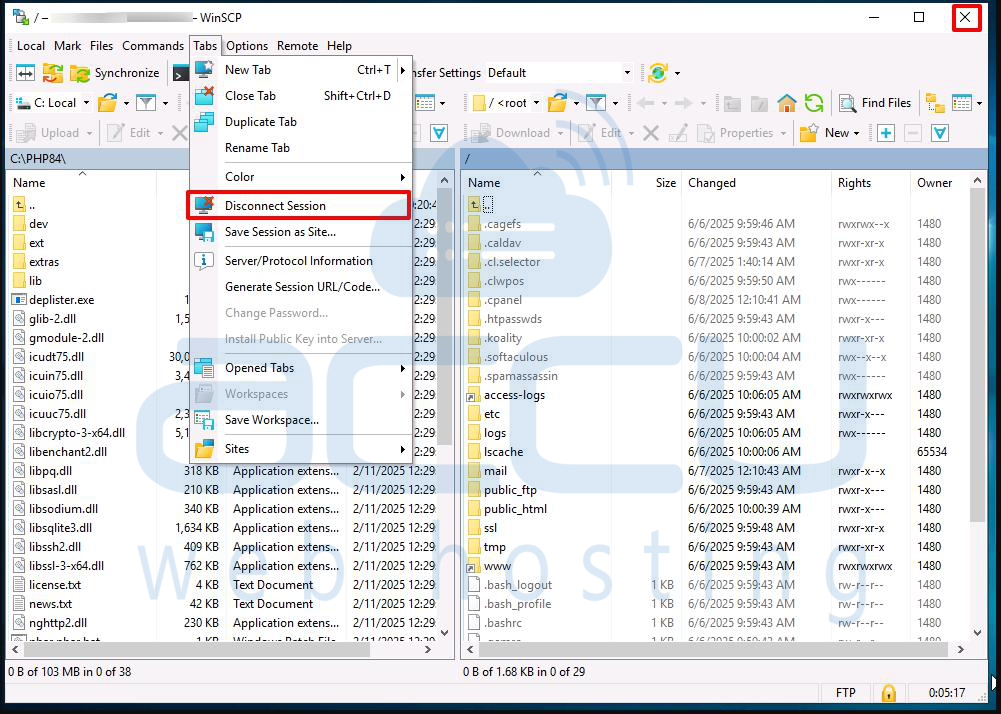The image size is (1001, 714).
Task: Select Save Session as Site
Action: click(x=301, y=232)
